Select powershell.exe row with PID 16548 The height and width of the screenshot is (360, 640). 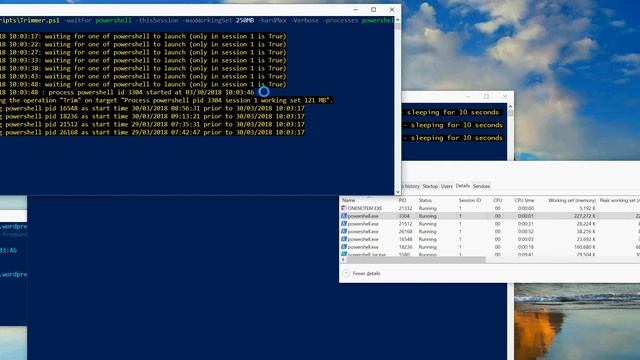click(x=489, y=239)
